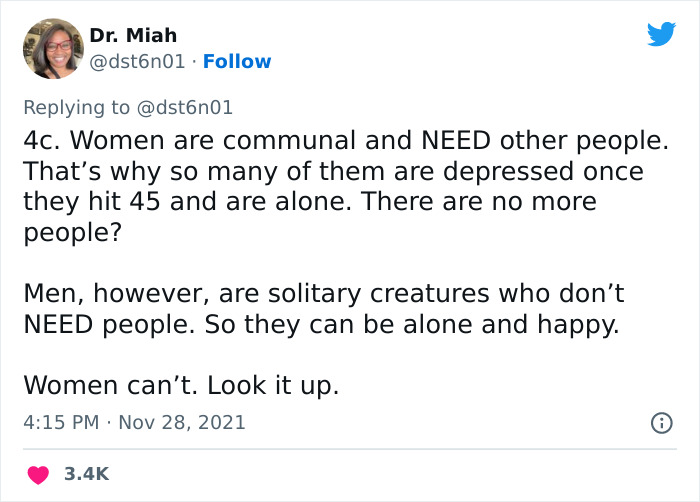Image resolution: width=700 pixels, height=502 pixels.
Task: Click the "There are no more people?" sentence
Action: tap(480, 202)
